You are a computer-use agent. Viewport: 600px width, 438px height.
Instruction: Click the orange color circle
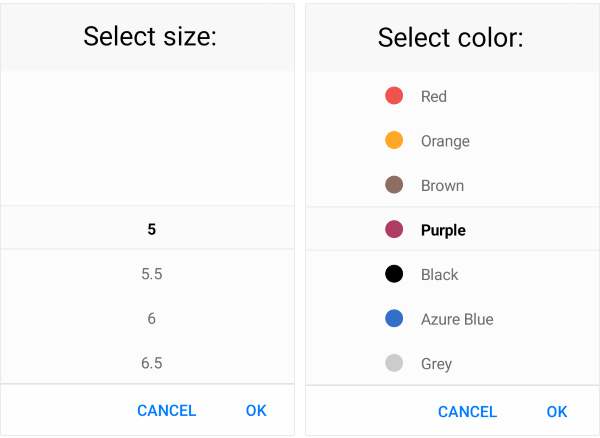(x=394, y=141)
